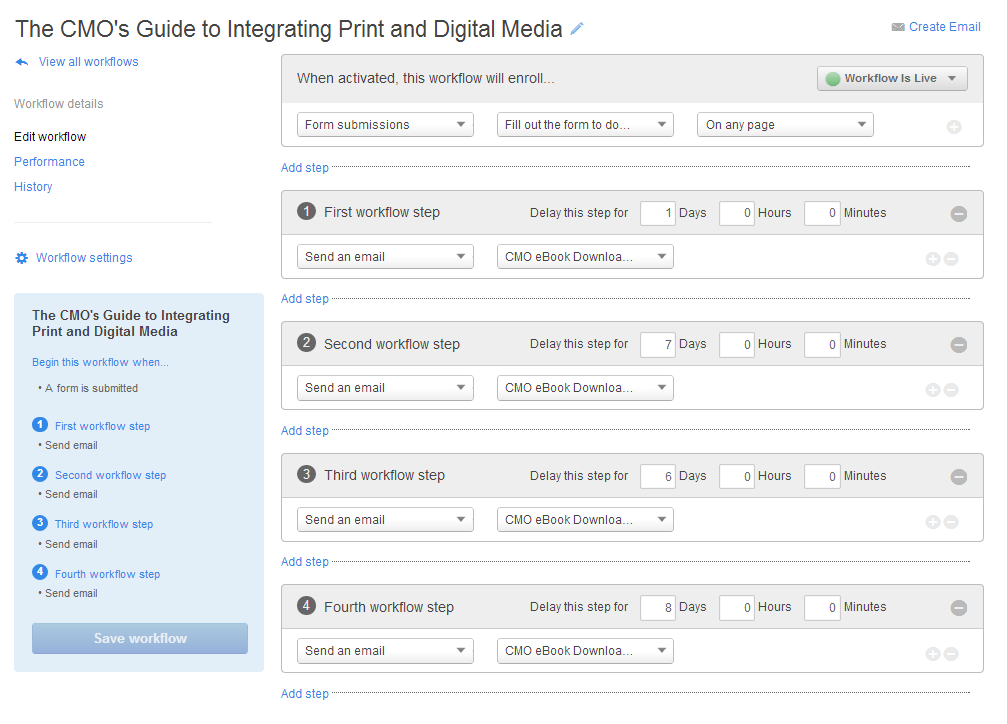Expand the On any page dropdown
This screenshot has height=724, width=1007.
click(x=785, y=125)
